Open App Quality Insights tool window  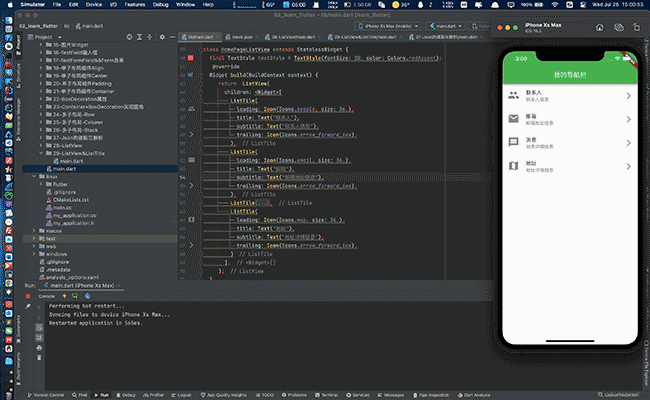tap(223, 395)
